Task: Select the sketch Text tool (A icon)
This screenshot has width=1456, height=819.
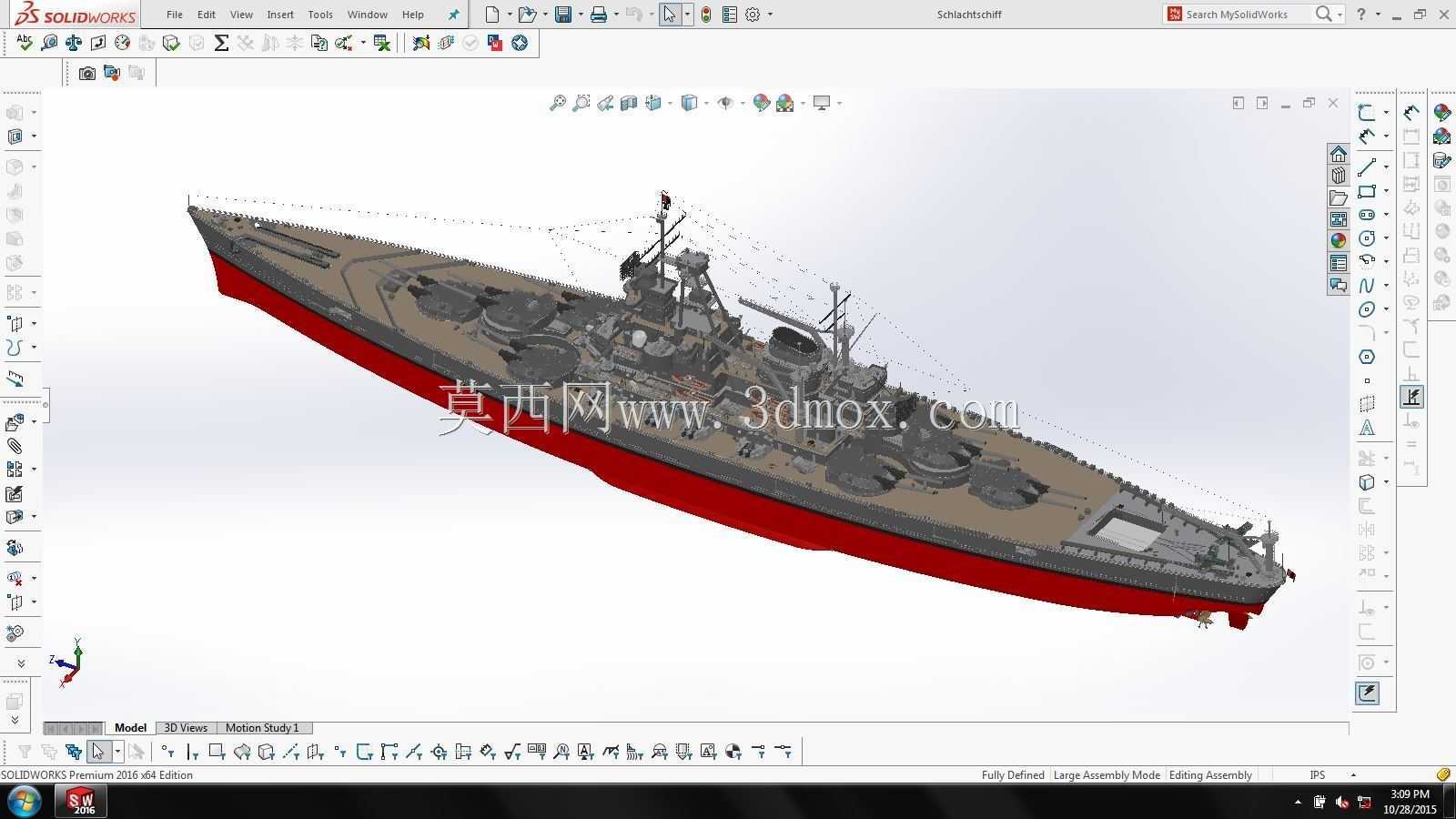Action: (1367, 428)
